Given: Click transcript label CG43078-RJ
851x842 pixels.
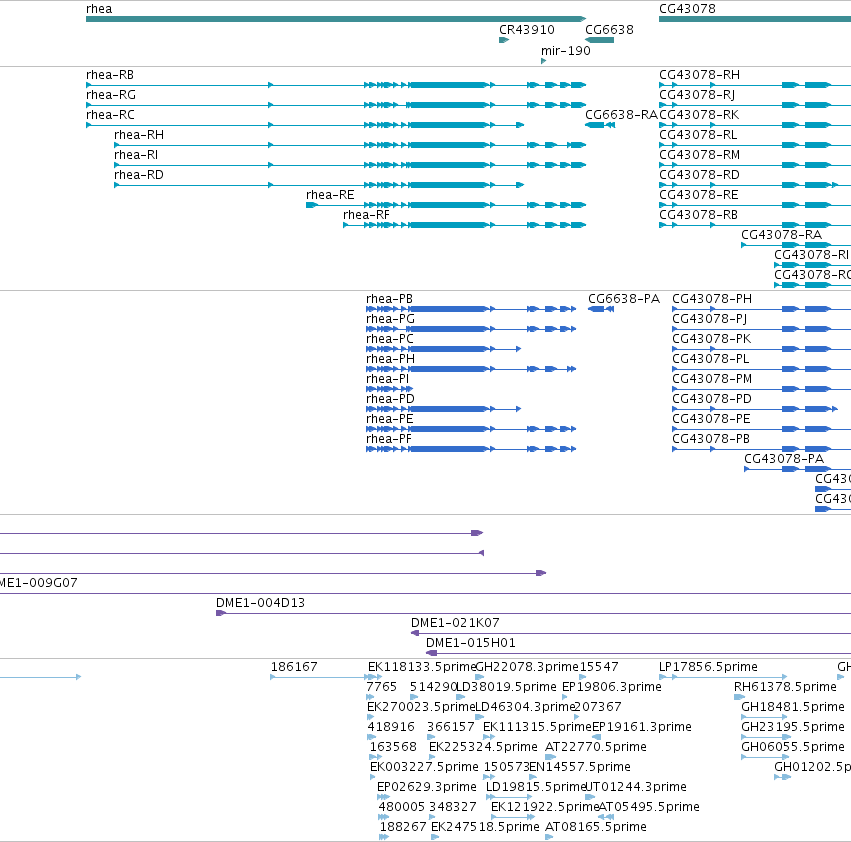Looking at the screenshot, I should pos(697,95).
